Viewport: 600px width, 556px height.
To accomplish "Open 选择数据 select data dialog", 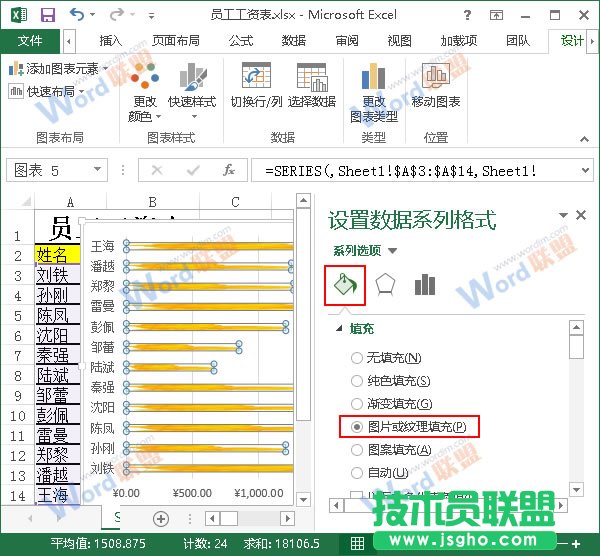I will tap(312, 85).
